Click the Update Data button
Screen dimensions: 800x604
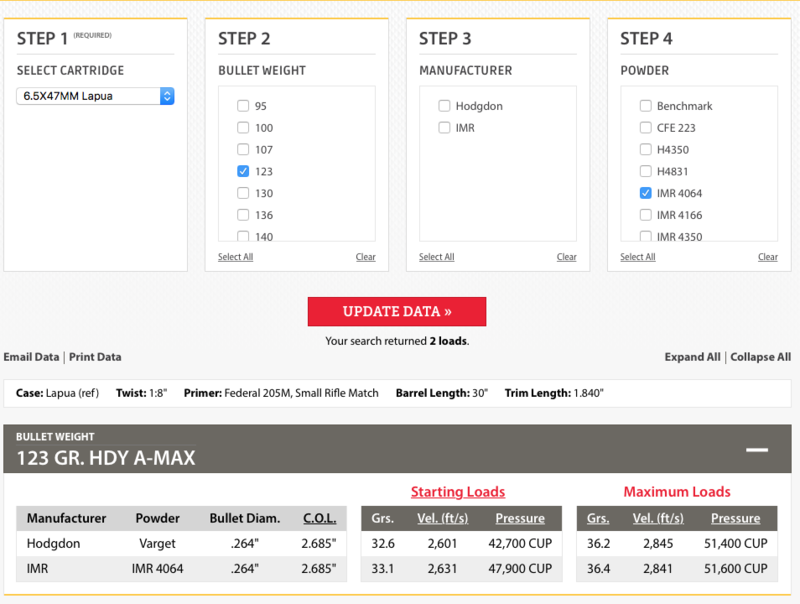coord(397,311)
